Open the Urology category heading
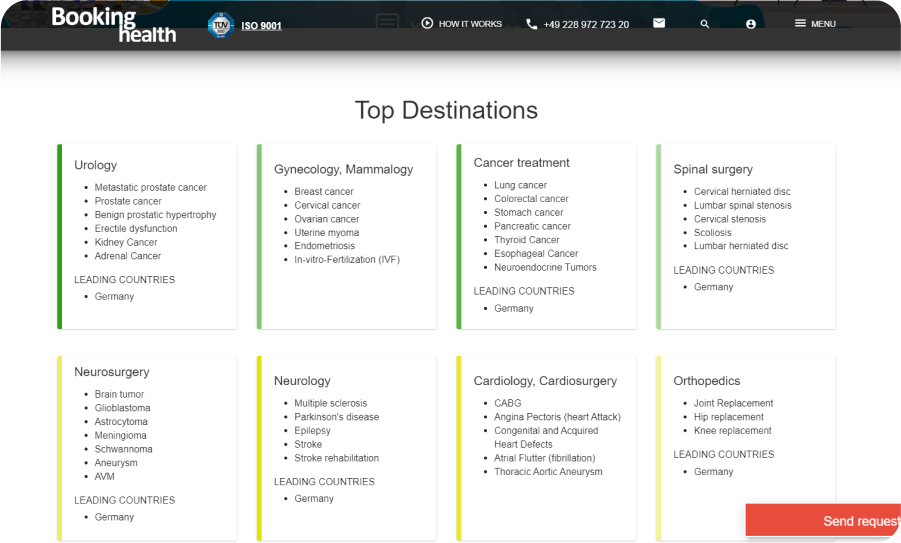Viewport: 901px width, 543px height. point(95,165)
